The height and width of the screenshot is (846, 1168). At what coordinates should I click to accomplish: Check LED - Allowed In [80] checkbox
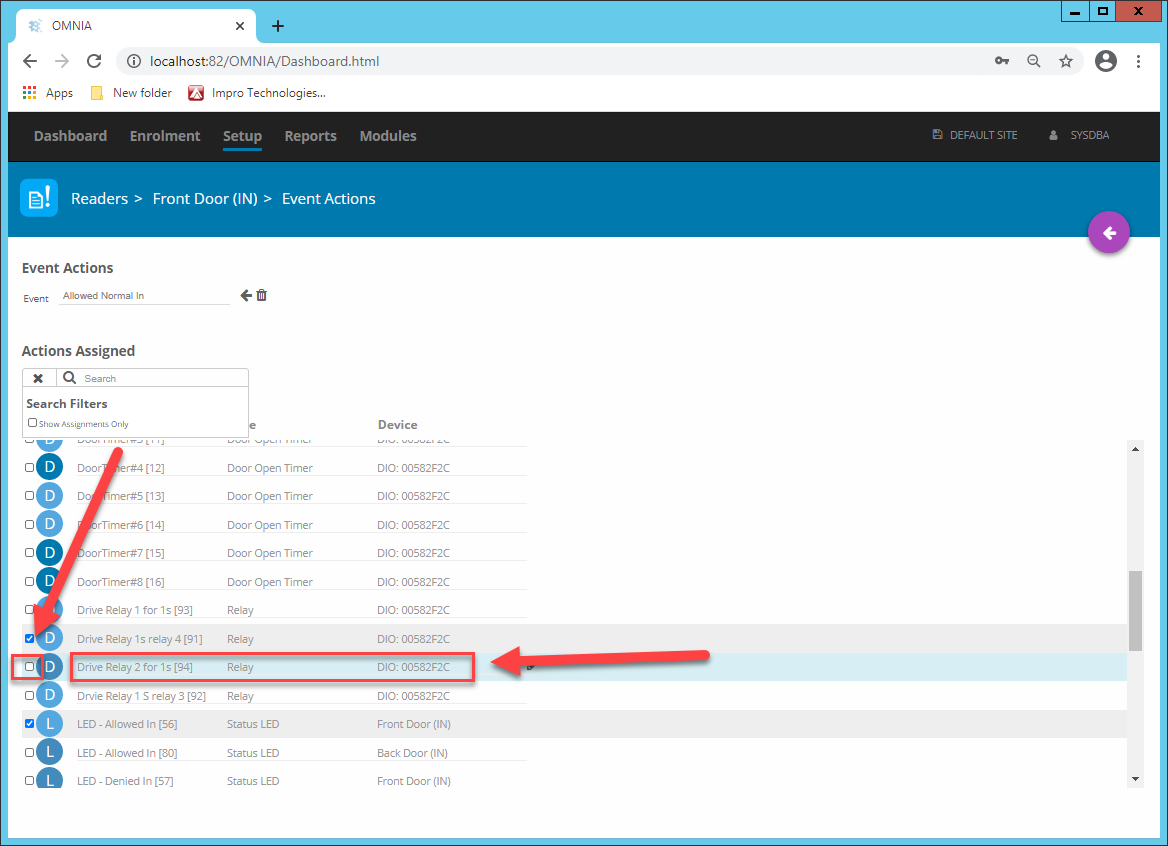coord(29,752)
